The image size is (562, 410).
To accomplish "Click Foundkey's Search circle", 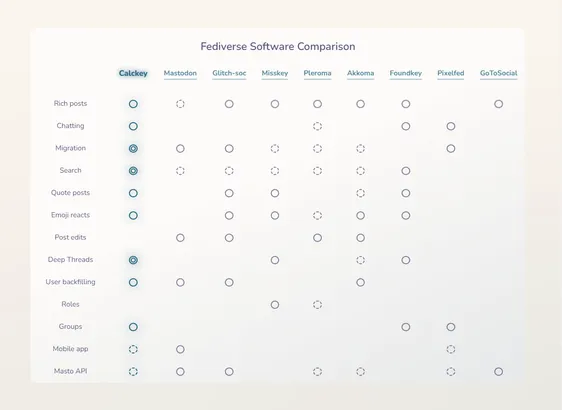I will (x=406, y=171).
